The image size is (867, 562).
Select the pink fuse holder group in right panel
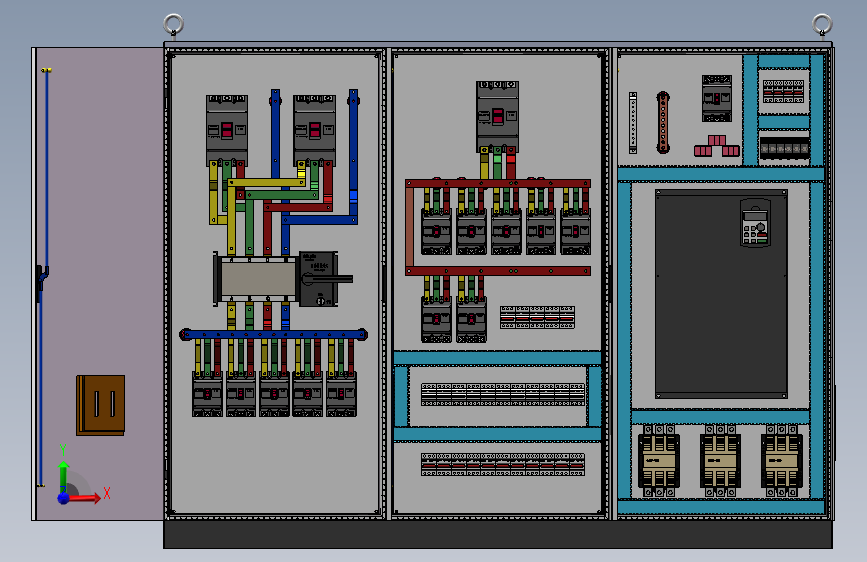717,146
